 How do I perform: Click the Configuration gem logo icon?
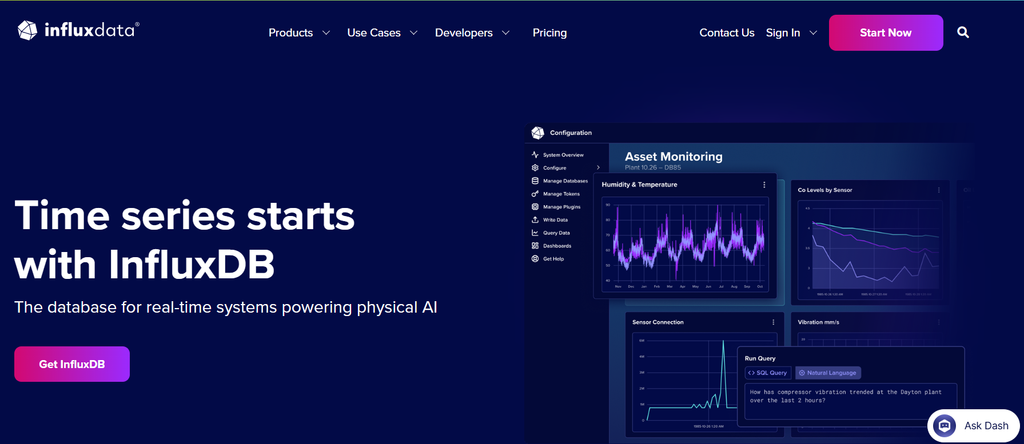537,133
